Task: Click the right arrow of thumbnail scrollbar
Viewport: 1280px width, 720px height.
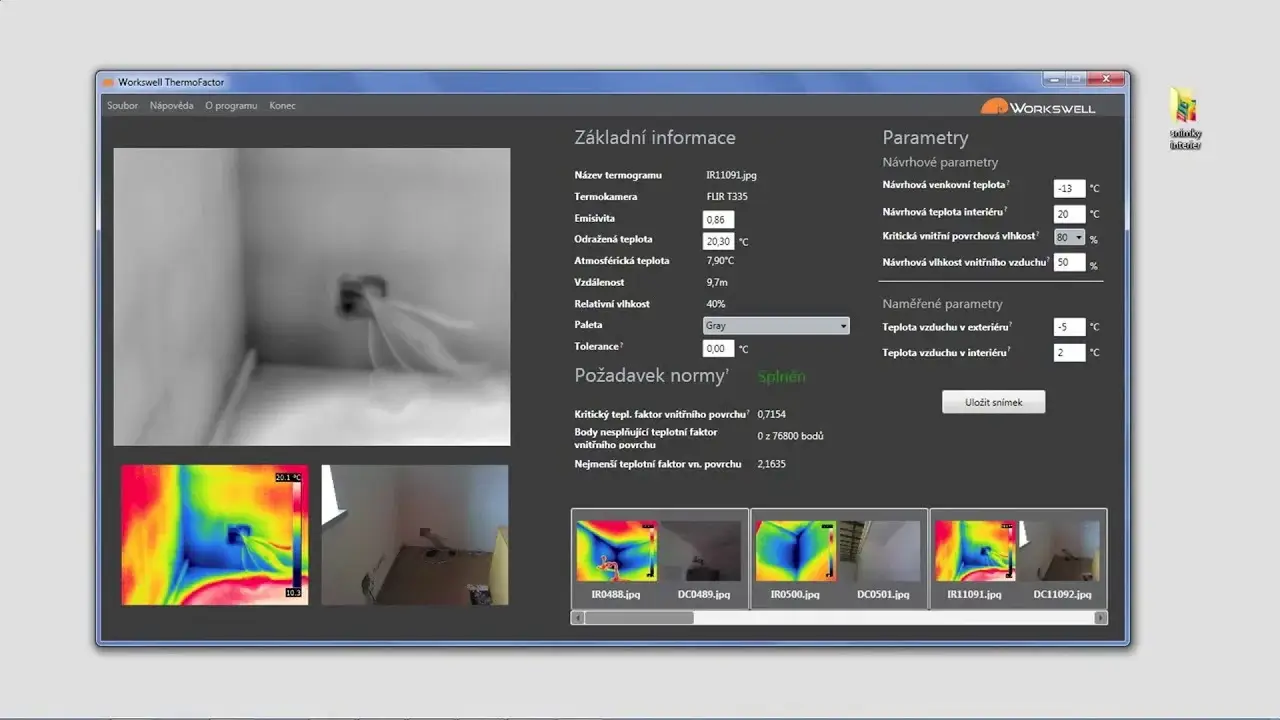Action: point(1101,618)
